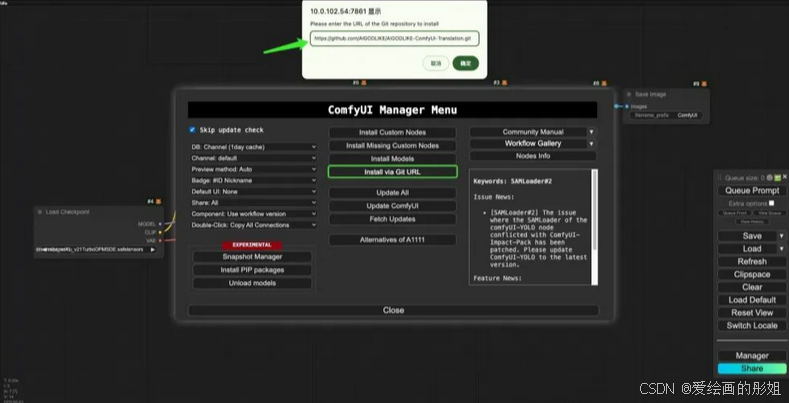Open Nodes Info
This screenshot has width=789, height=403.
coord(533,156)
